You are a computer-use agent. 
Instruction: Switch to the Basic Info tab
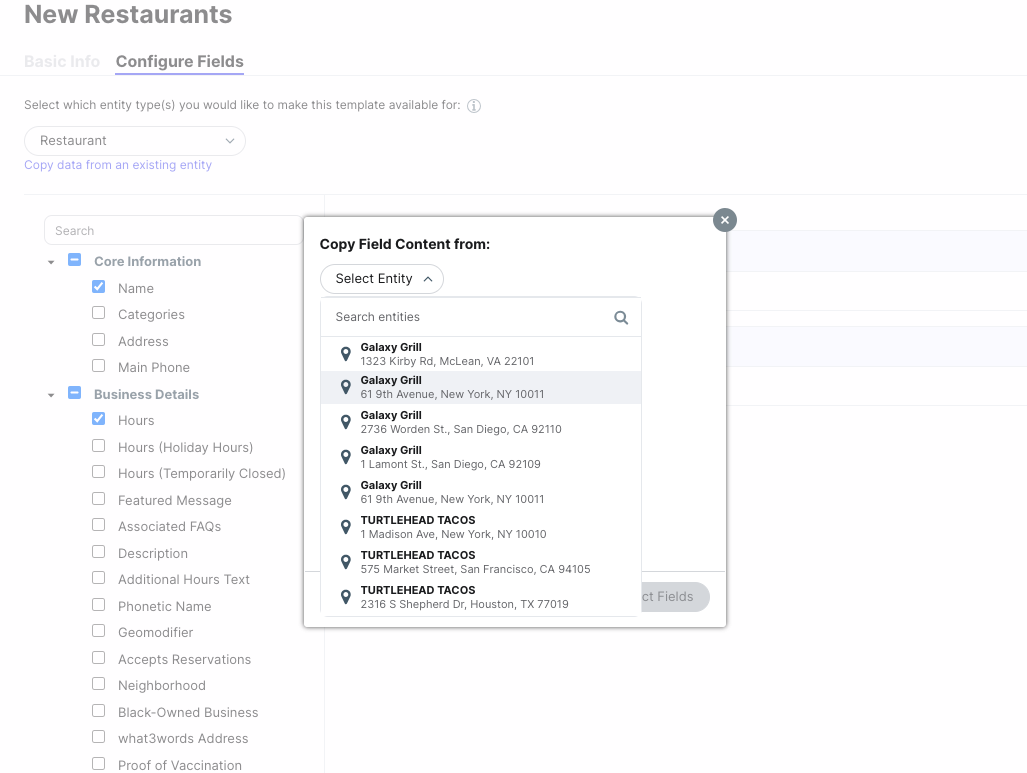point(62,62)
